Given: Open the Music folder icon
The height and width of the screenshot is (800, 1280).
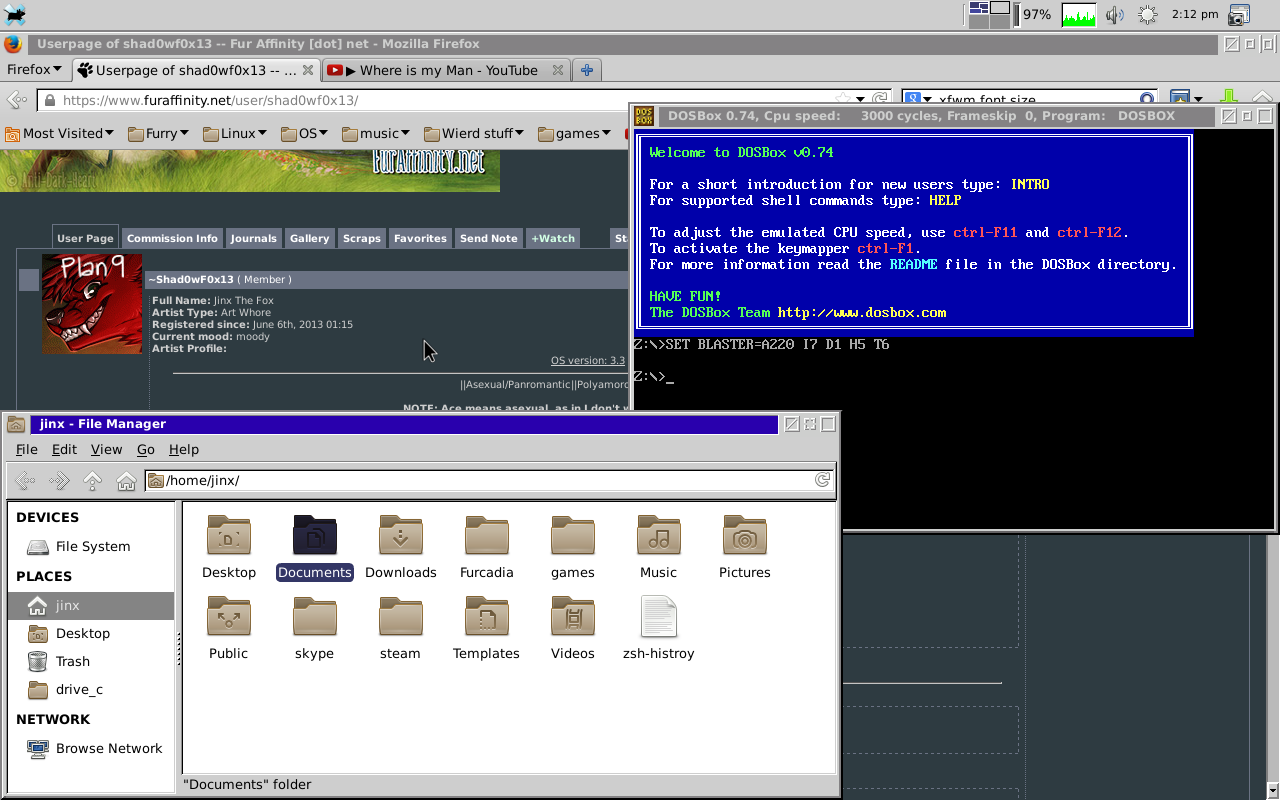Looking at the screenshot, I should coord(659,535).
